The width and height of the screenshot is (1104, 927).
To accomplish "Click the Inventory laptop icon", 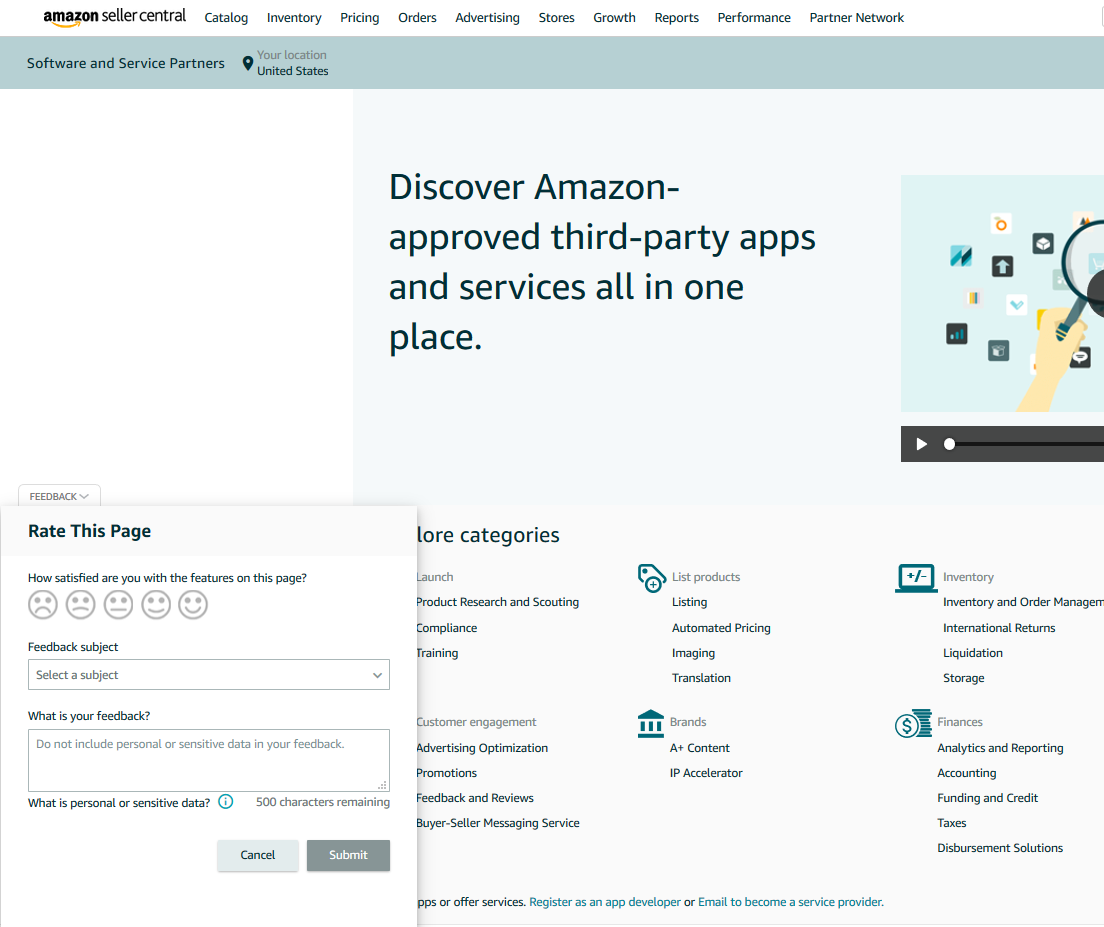I will (915, 578).
